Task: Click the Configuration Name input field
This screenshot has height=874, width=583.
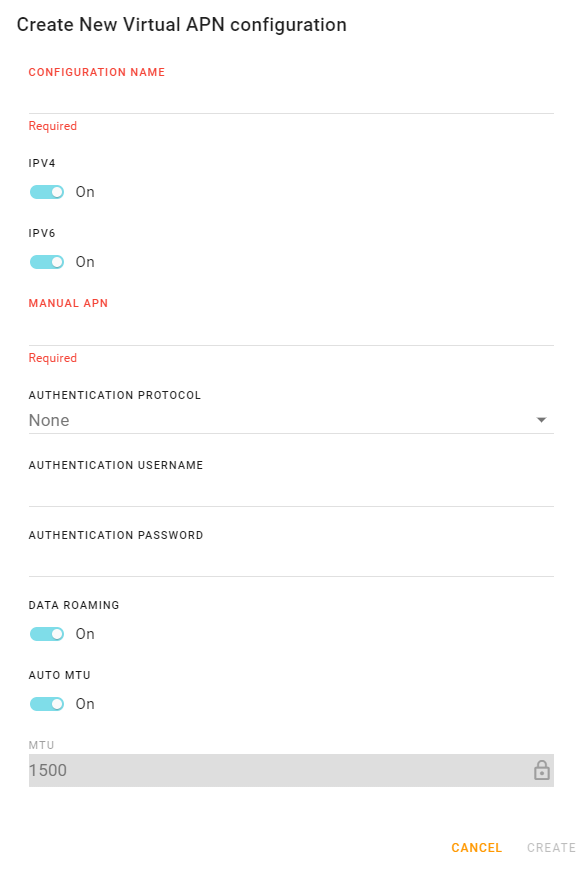Action: click(291, 100)
